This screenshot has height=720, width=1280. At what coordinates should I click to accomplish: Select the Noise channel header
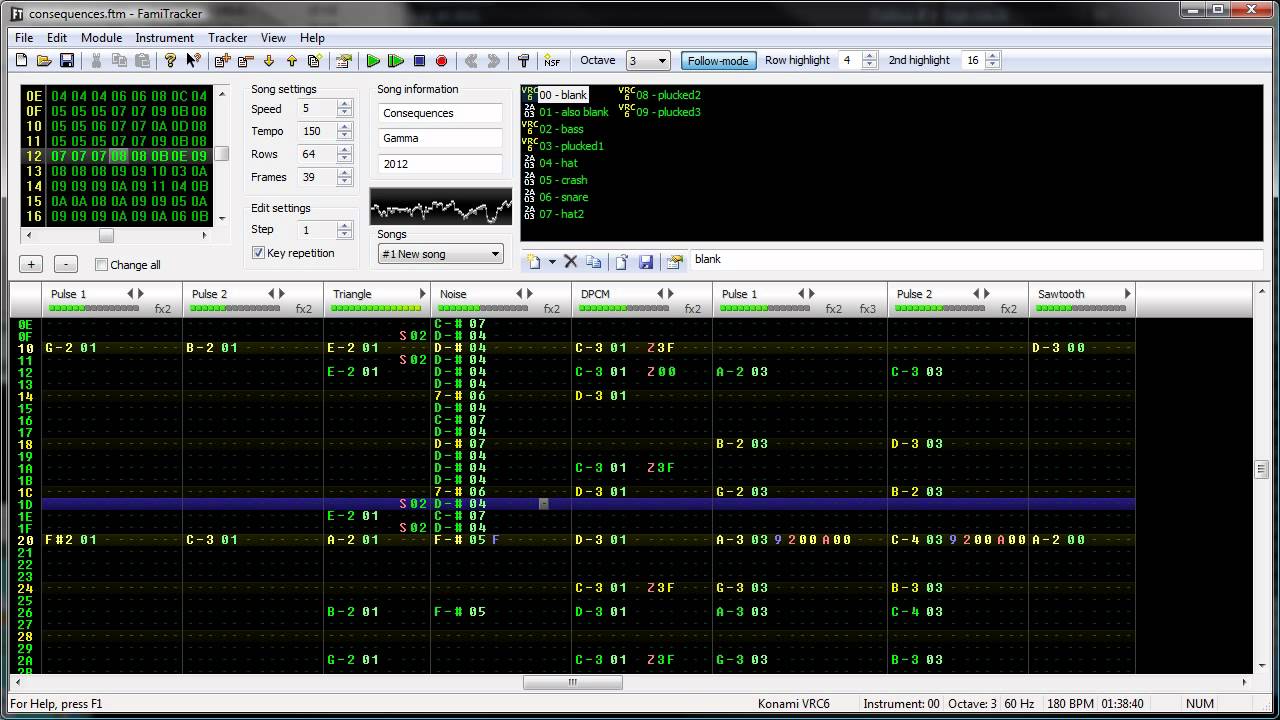point(501,300)
